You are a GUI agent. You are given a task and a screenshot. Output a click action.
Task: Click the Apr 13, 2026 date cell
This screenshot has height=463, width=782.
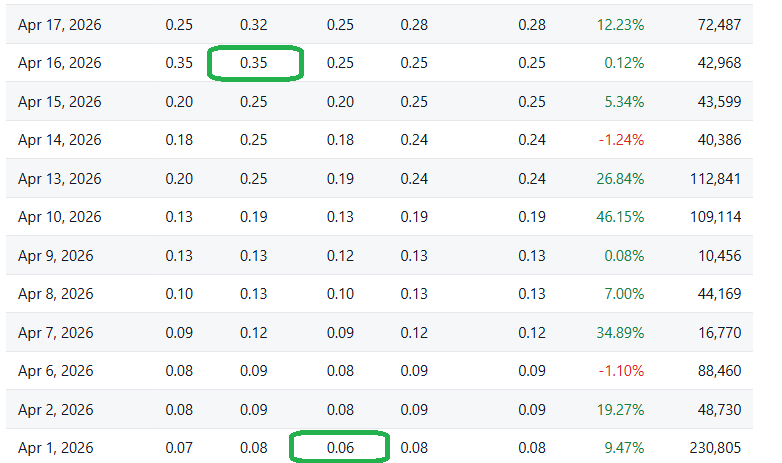59,179
